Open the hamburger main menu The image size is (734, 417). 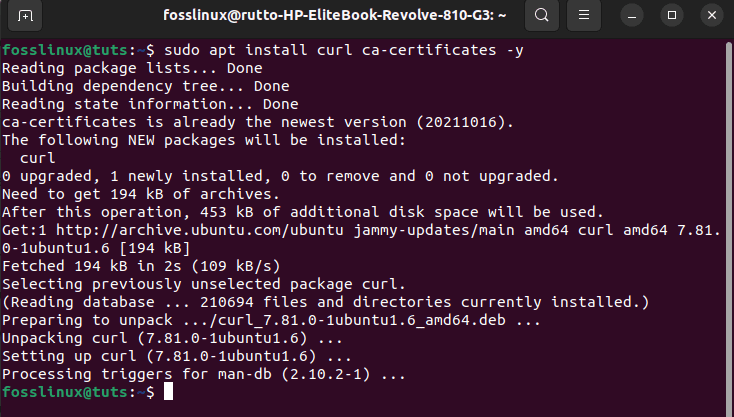click(x=584, y=15)
